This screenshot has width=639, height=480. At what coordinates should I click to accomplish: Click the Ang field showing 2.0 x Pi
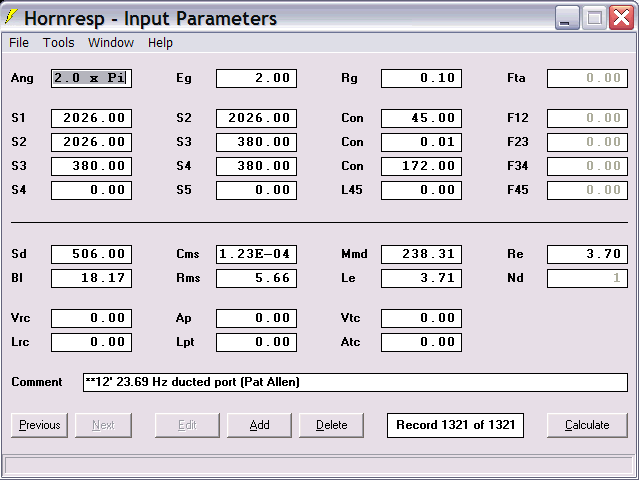click(x=91, y=78)
